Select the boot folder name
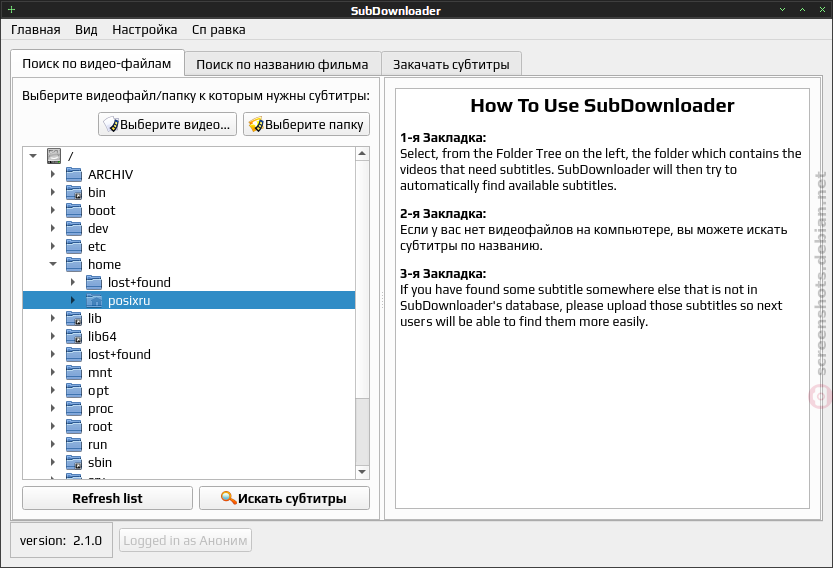The image size is (833, 568). [x=101, y=210]
